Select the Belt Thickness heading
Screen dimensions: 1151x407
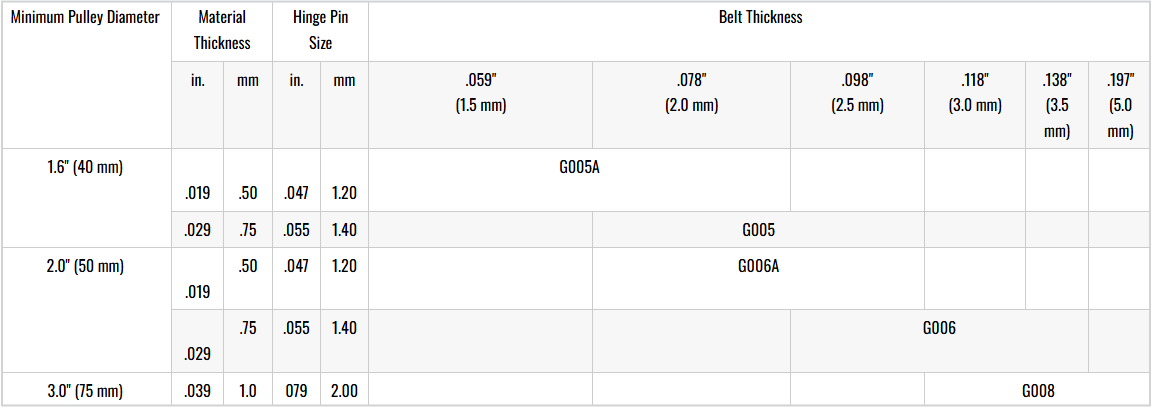pos(760,18)
